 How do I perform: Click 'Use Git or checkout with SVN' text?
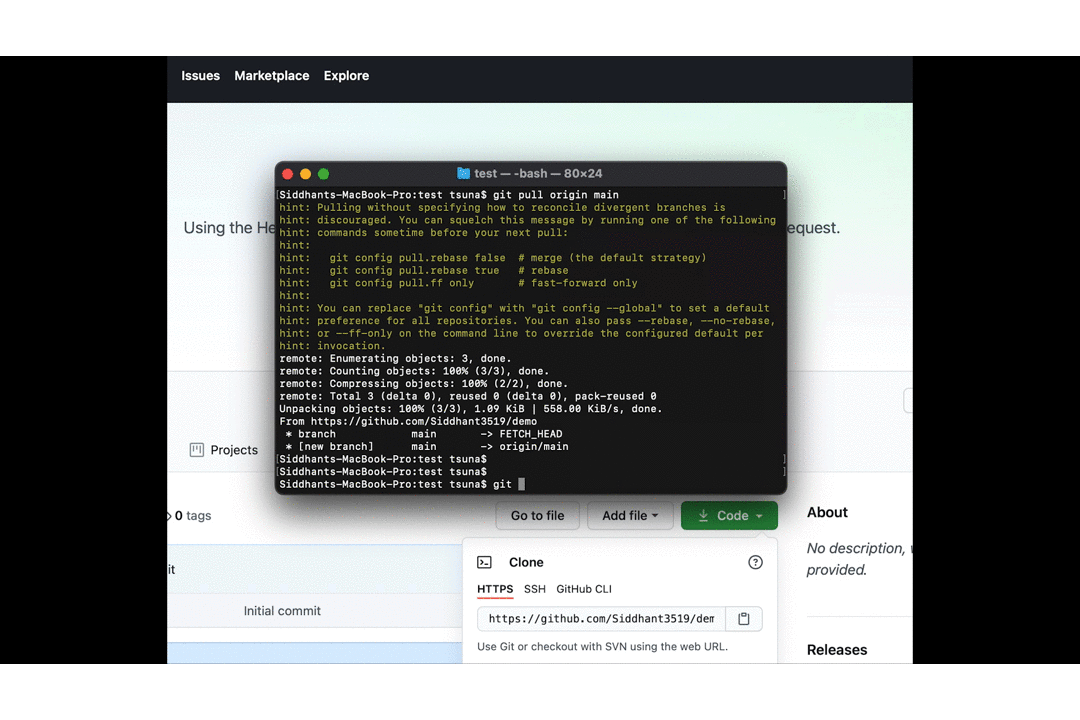pyautogui.click(x=603, y=647)
